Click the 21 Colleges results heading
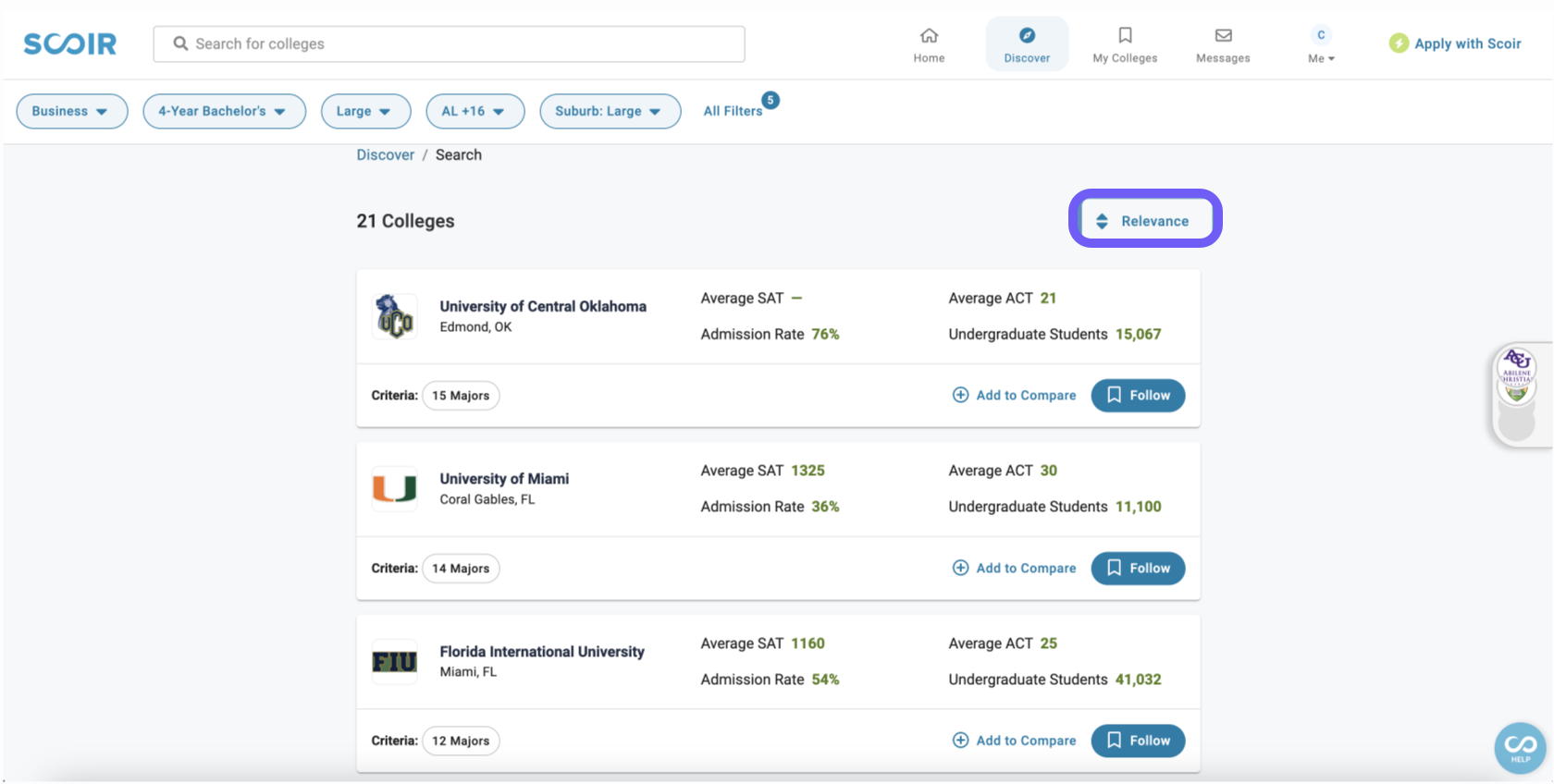Screen dimensions: 1554x784 (x=405, y=221)
